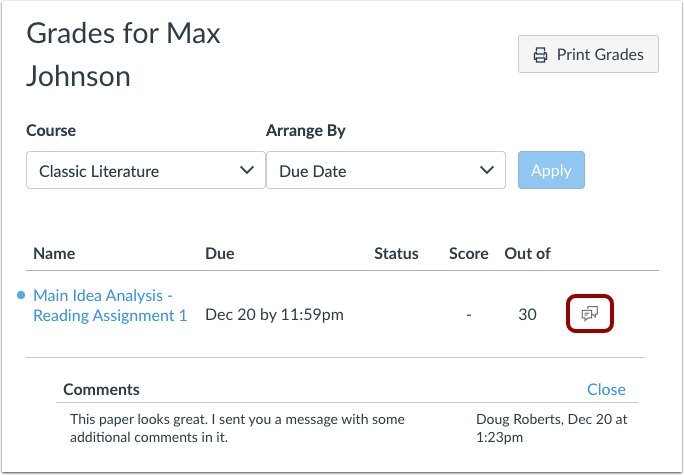
Task: Click the Comments section heading
Action: [x=101, y=389]
